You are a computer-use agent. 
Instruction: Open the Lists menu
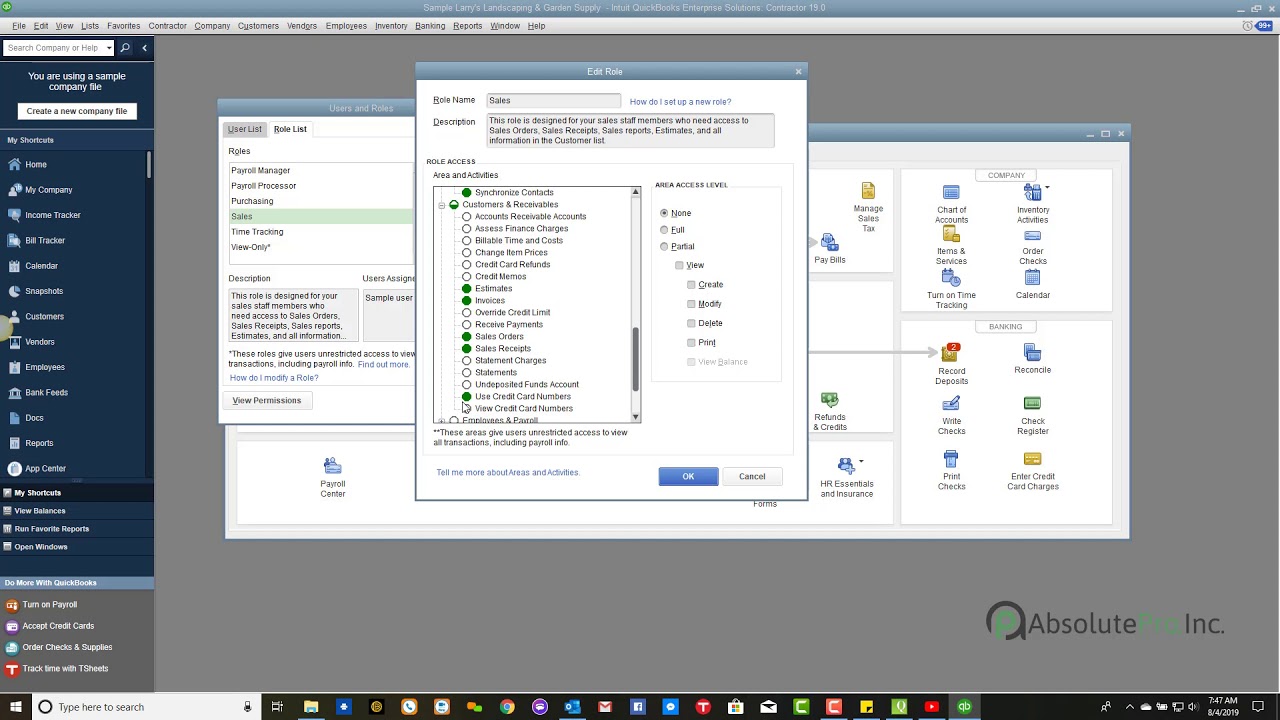coord(90,26)
